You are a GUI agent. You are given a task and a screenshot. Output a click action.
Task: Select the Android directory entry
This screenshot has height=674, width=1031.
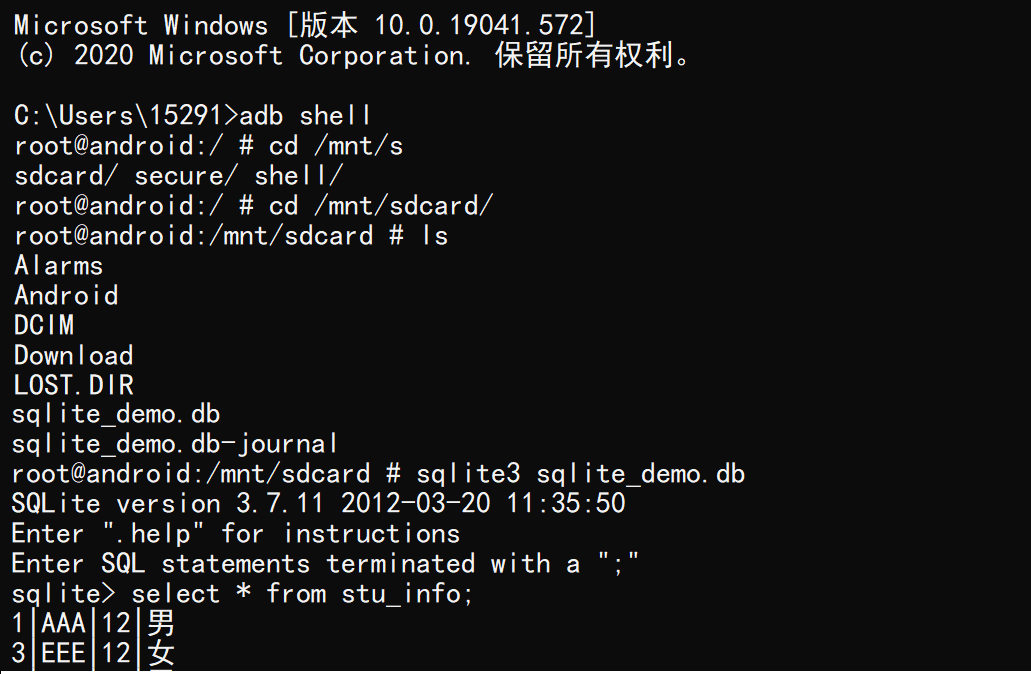[x=66, y=295]
